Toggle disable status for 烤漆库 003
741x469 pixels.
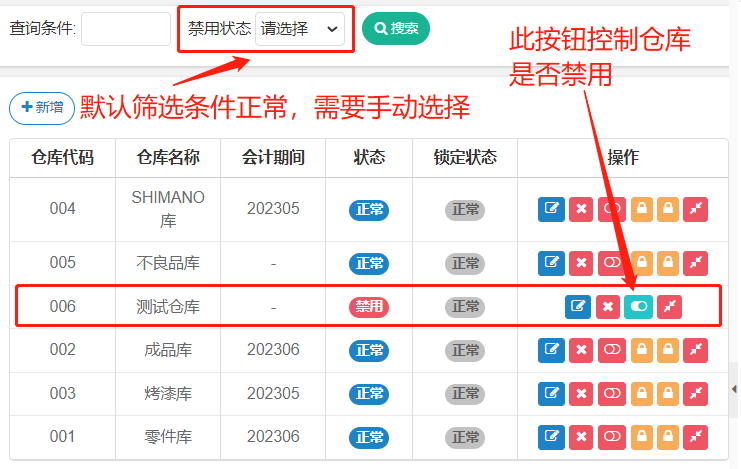click(x=611, y=394)
